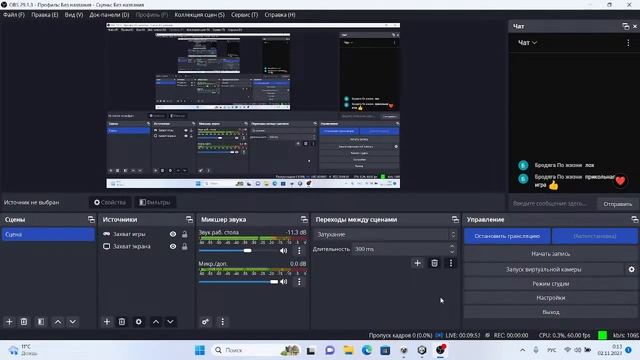Open the Док-панели menu

[109, 15]
